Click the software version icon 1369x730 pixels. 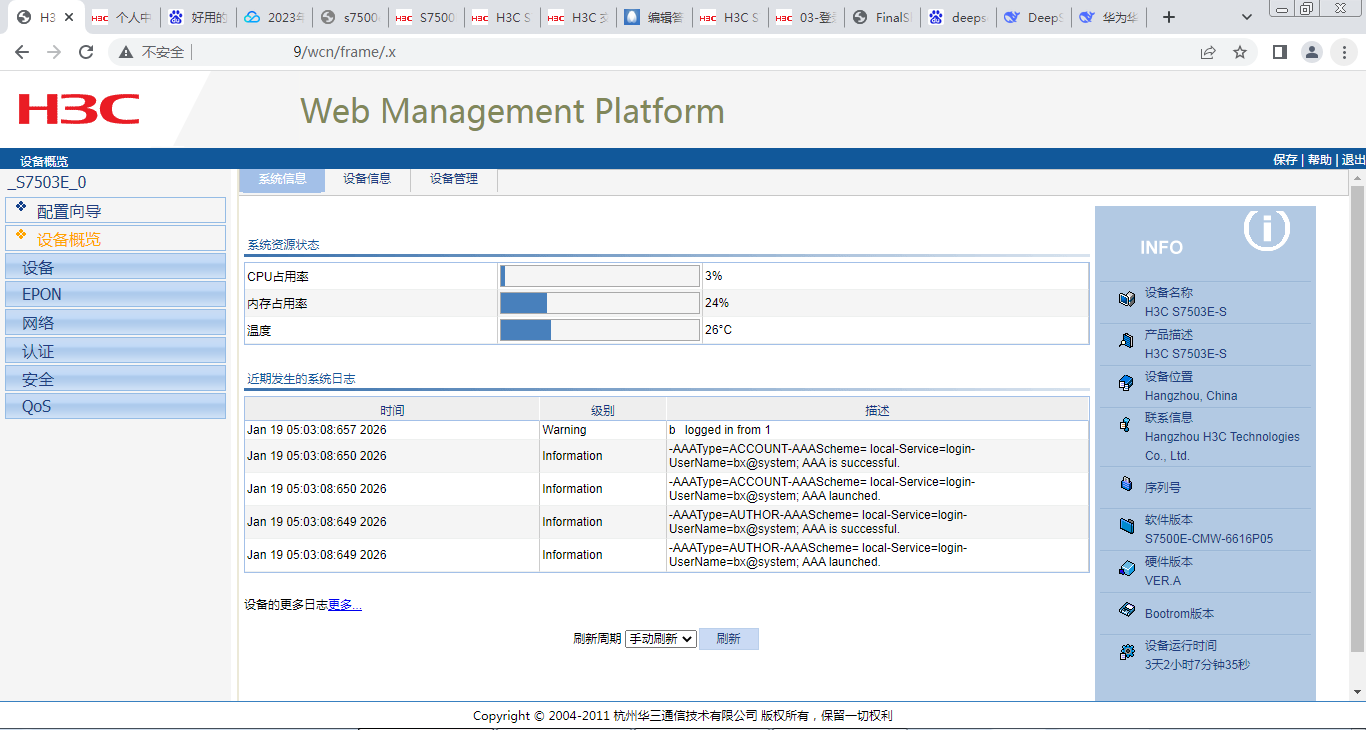(x=1127, y=526)
